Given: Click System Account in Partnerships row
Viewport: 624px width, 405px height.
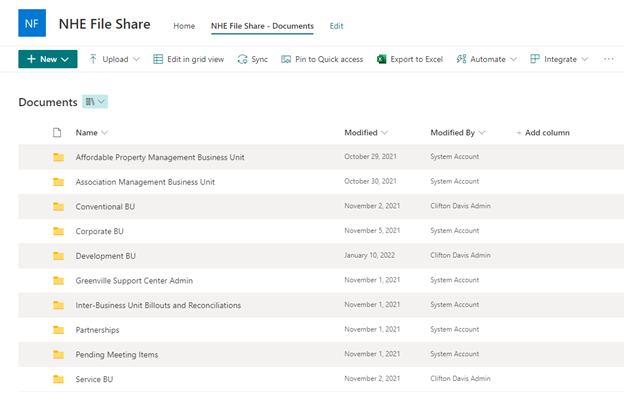Looking at the screenshot, I should point(454,329).
